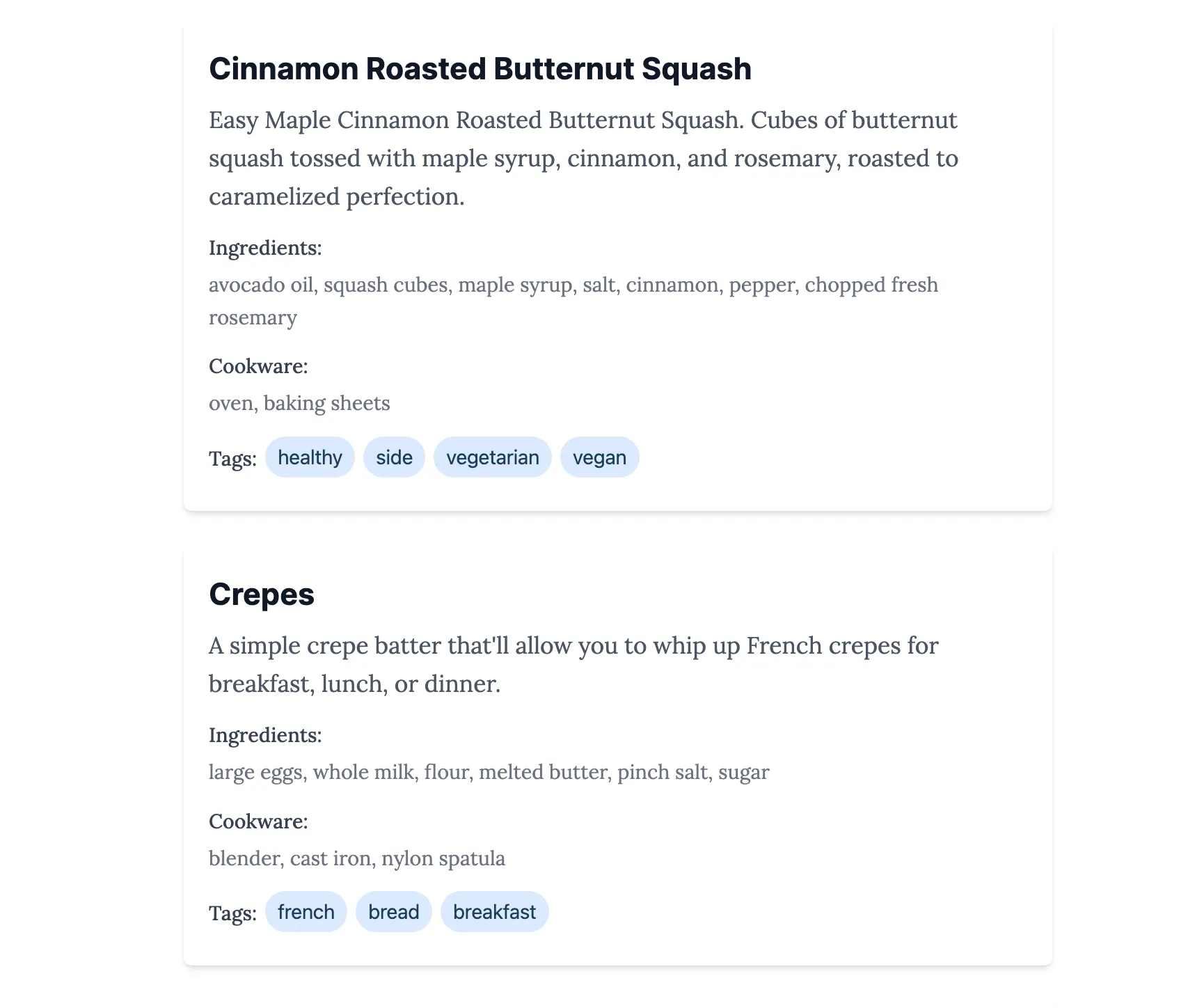The image size is (1204, 1008).
Task: Open the Cinnamon Roasted Butternut Squash title
Action: coord(480,69)
